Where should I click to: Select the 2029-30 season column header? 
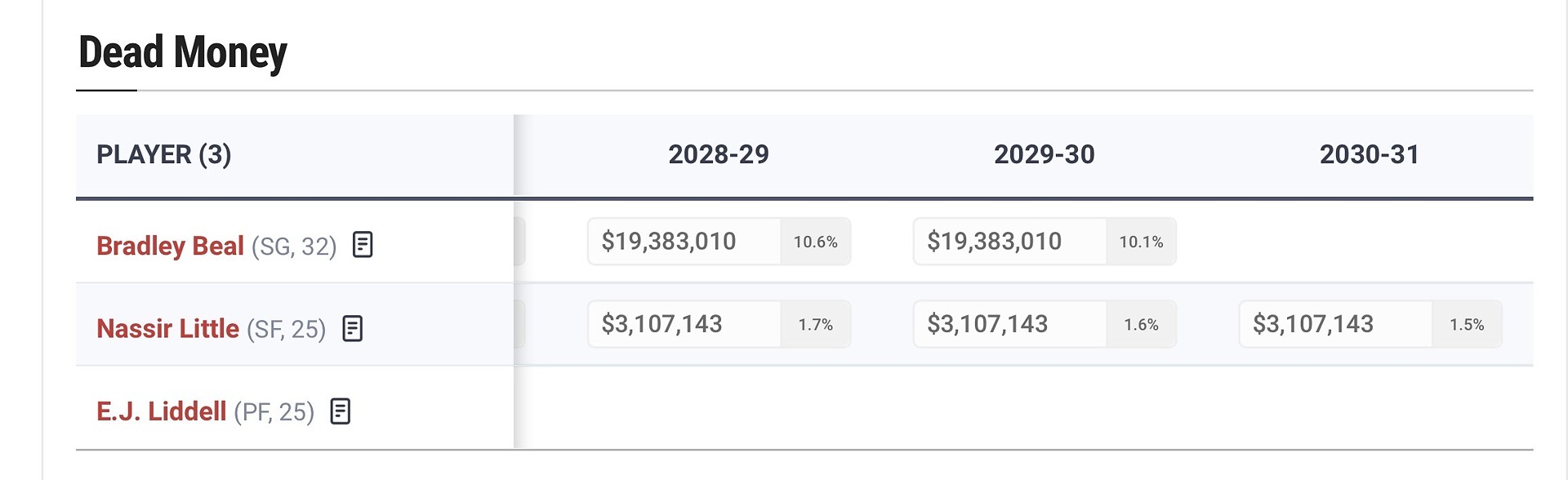[x=1044, y=154]
